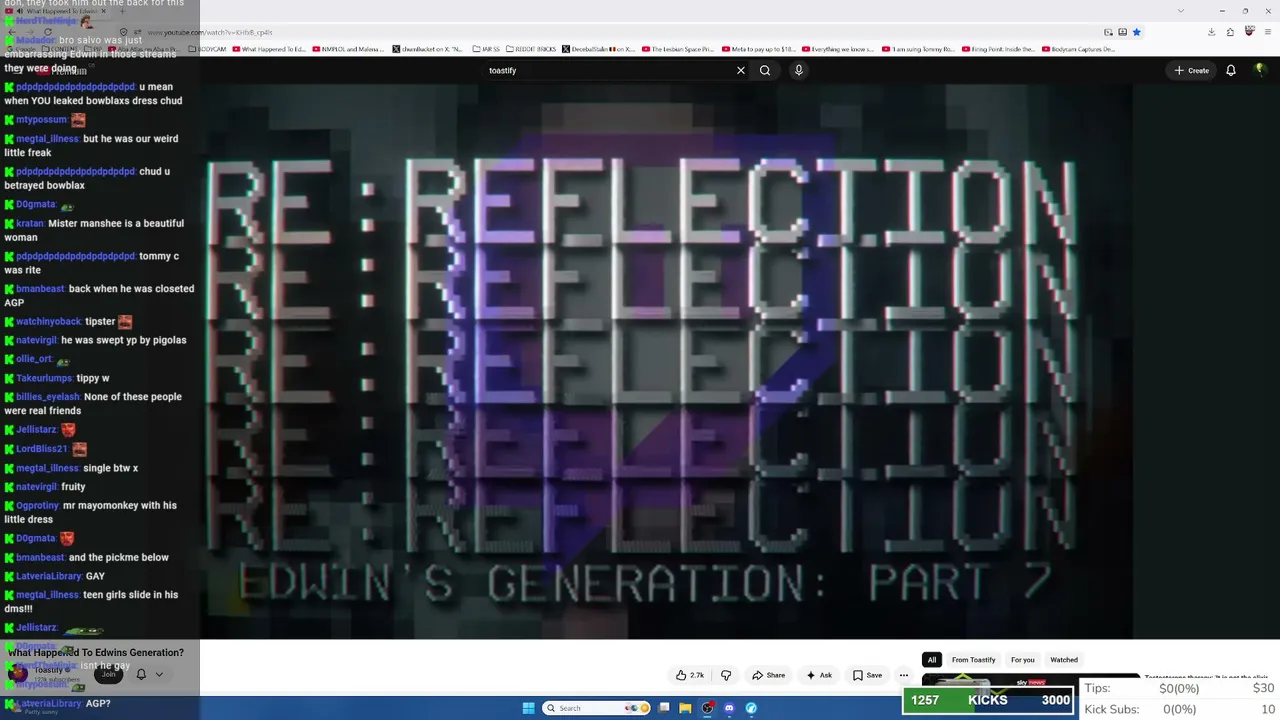Click chat username 'kratan'
The height and width of the screenshot is (720, 1280).
tap(30, 223)
